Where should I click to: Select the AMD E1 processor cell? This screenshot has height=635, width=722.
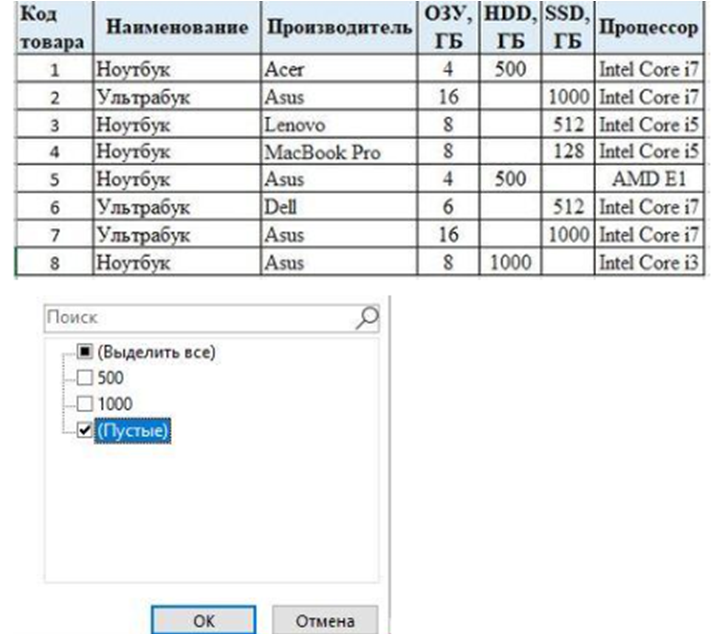[647, 180]
